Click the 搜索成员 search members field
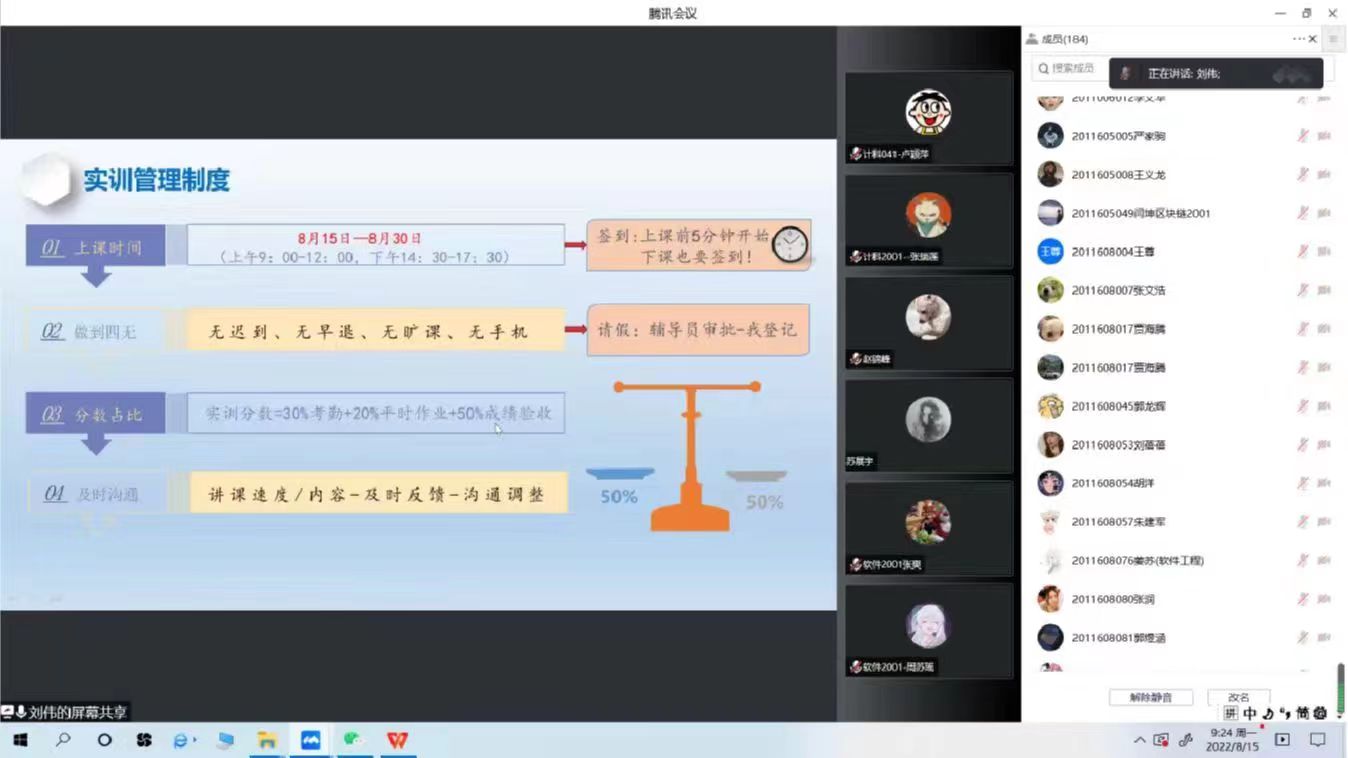This screenshot has width=1348, height=758. pos(1070,68)
